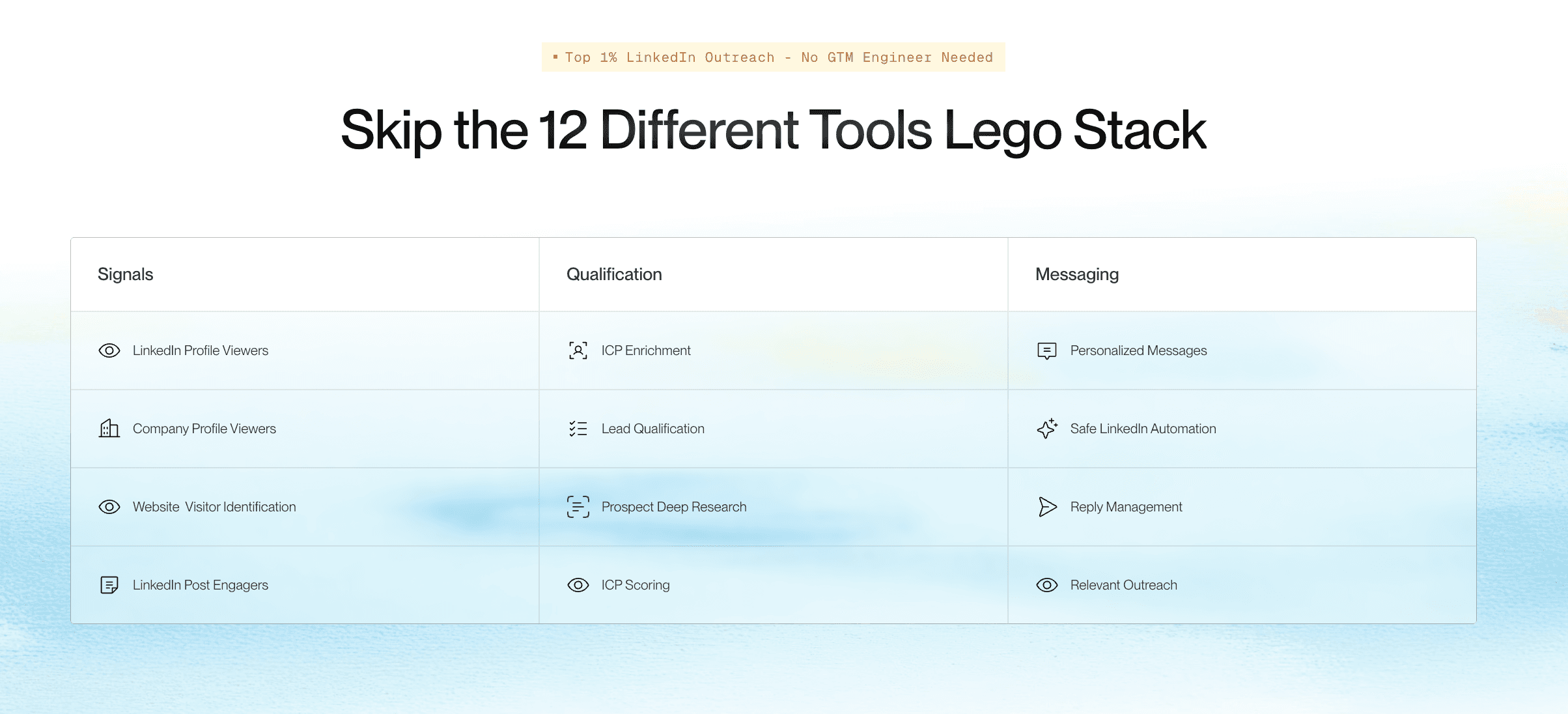Image resolution: width=1568 pixels, height=714 pixels.
Task: Click the chat bubble icon for Personalized Messages
Action: 1047,350
